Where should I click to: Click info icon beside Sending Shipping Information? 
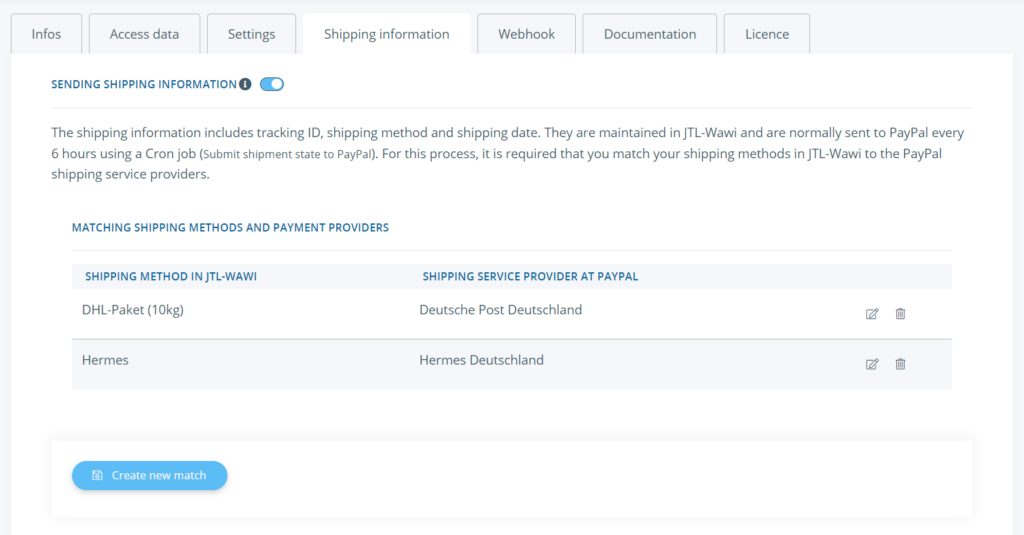[x=245, y=85]
